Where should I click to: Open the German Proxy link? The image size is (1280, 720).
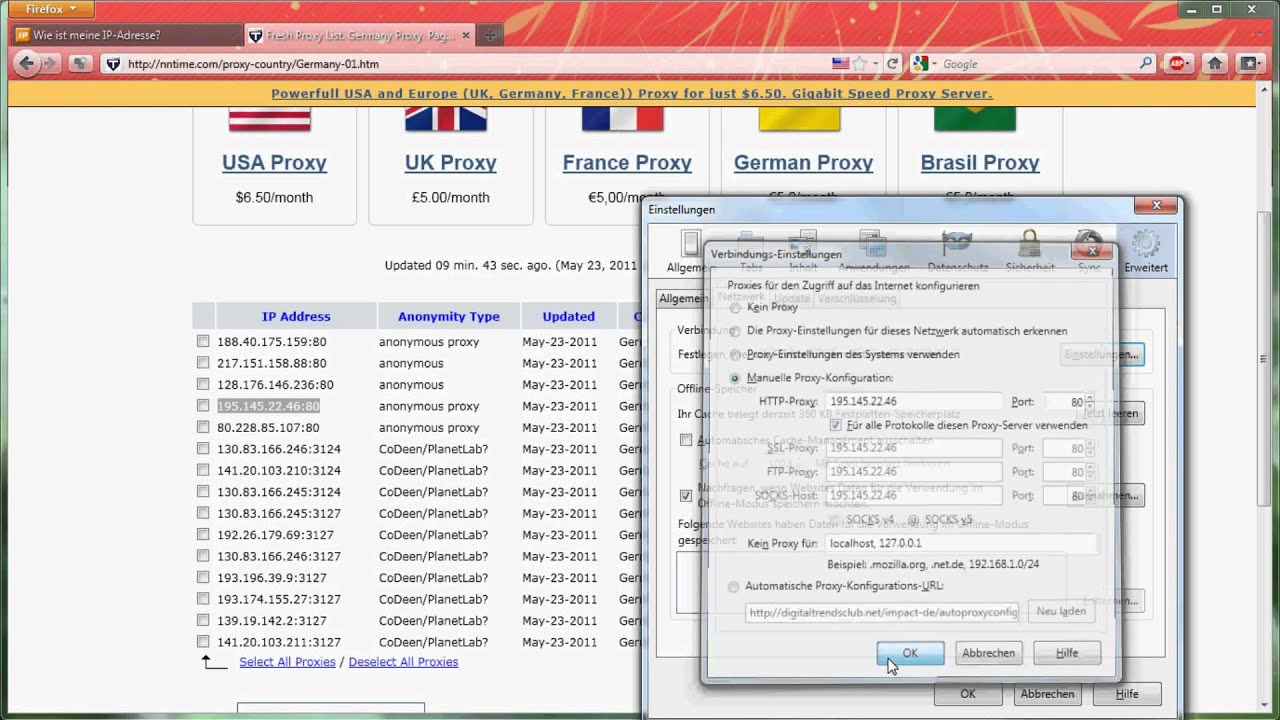(x=803, y=162)
